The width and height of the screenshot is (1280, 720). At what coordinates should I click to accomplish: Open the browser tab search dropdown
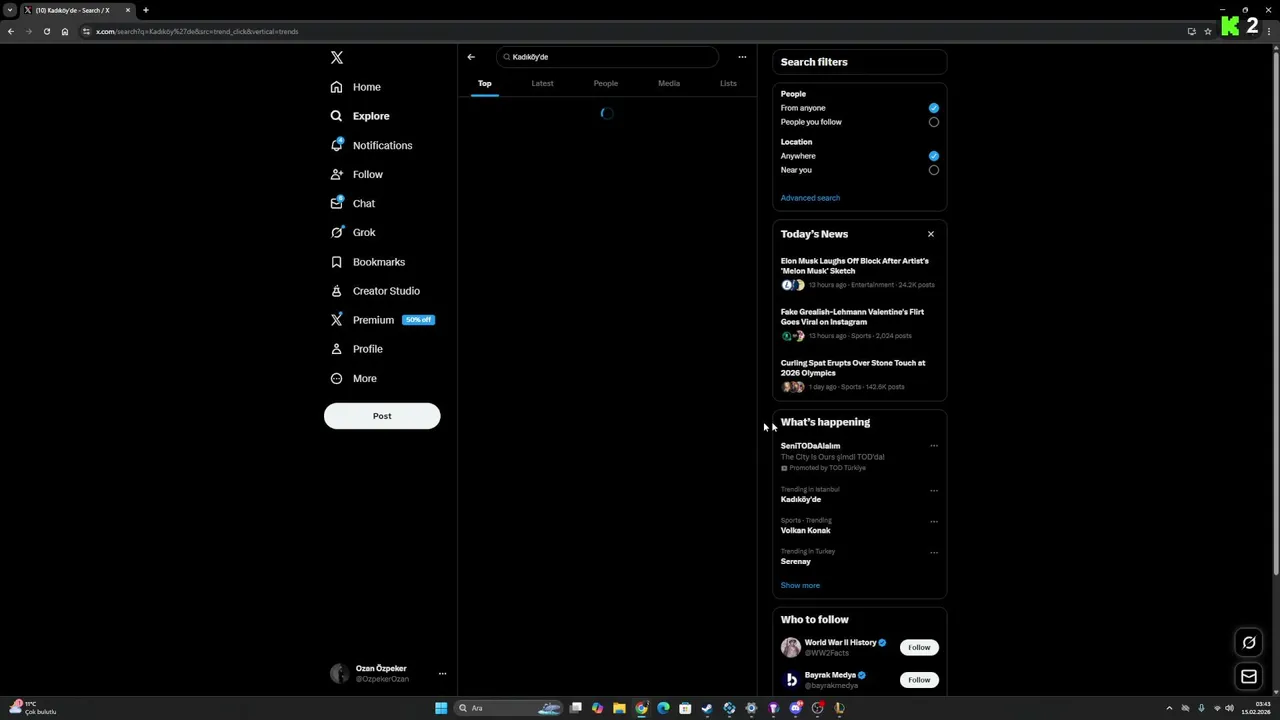point(10,10)
